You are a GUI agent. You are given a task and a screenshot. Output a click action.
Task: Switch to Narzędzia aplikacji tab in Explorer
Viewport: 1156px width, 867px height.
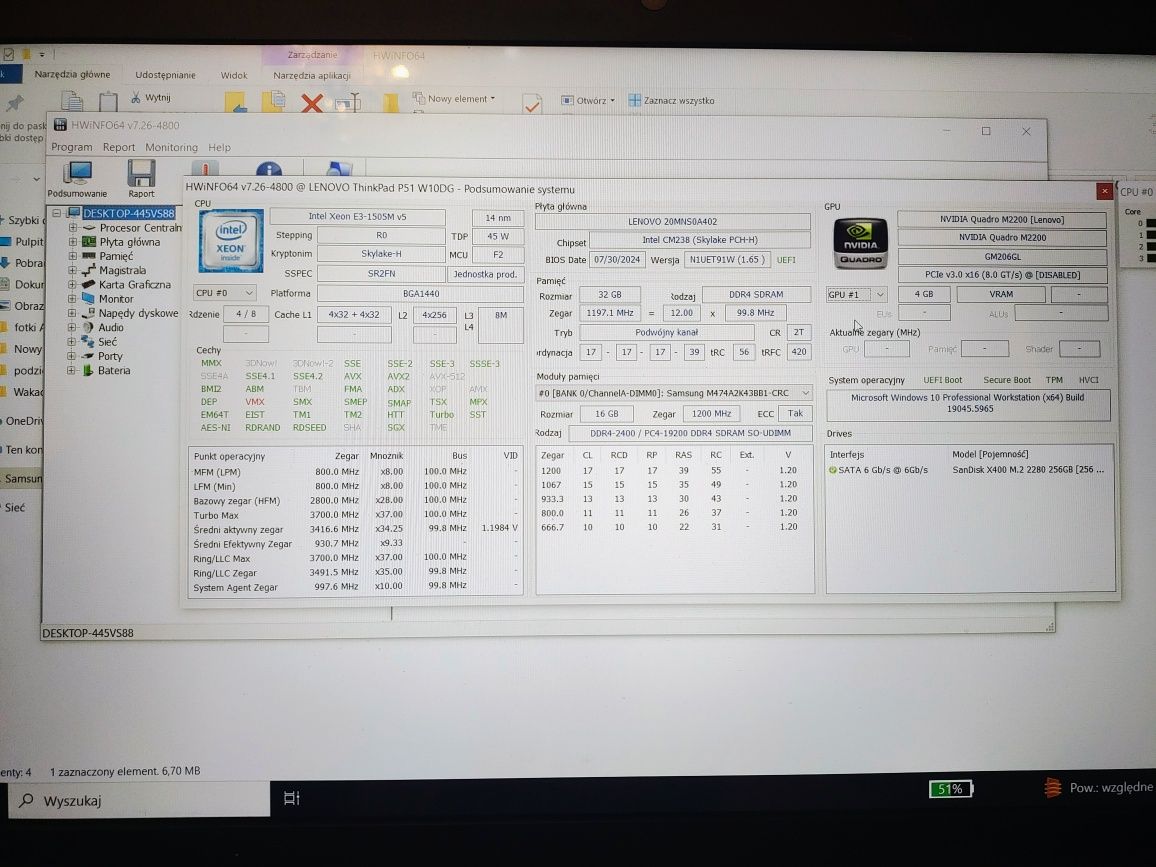point(312,75)
